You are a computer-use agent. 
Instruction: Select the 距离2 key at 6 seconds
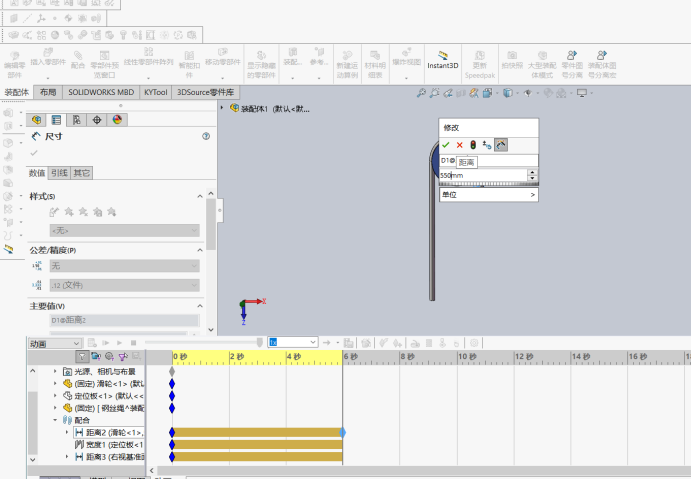(x=342, y=432)
